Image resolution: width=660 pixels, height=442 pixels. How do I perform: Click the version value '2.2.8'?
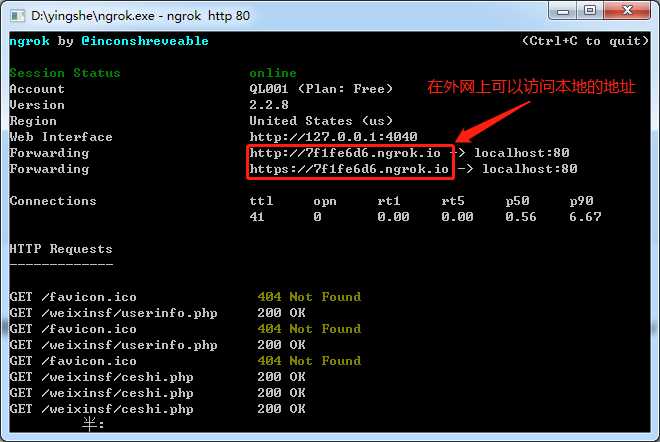[x=269, y=105]
